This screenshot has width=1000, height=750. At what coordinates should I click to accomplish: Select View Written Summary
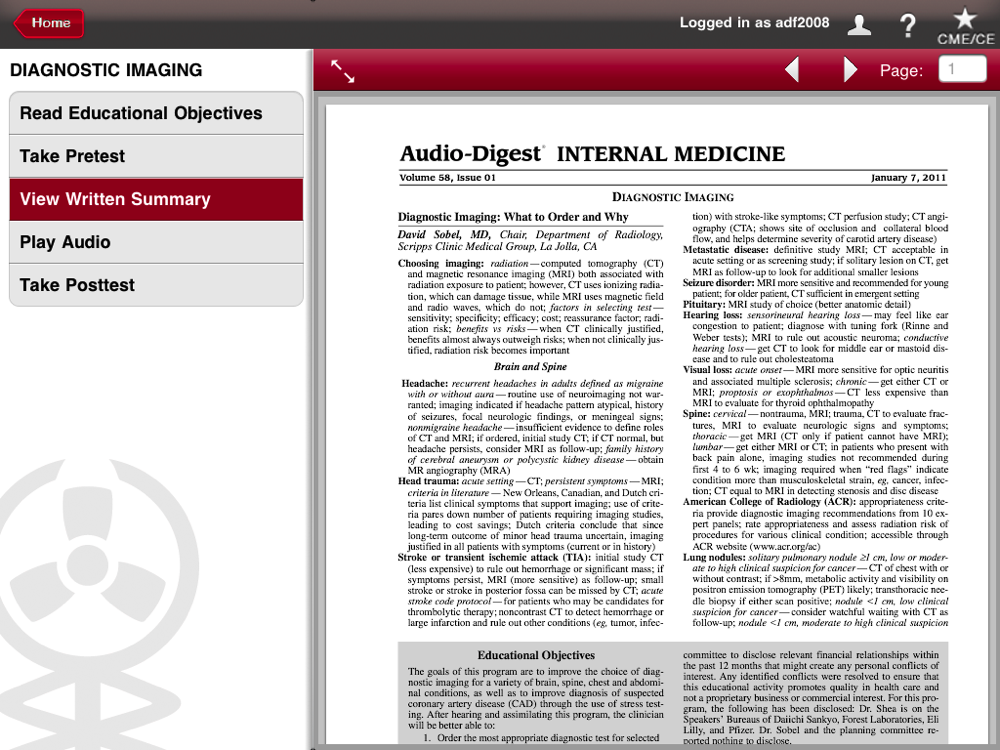[x=156, y=200]
